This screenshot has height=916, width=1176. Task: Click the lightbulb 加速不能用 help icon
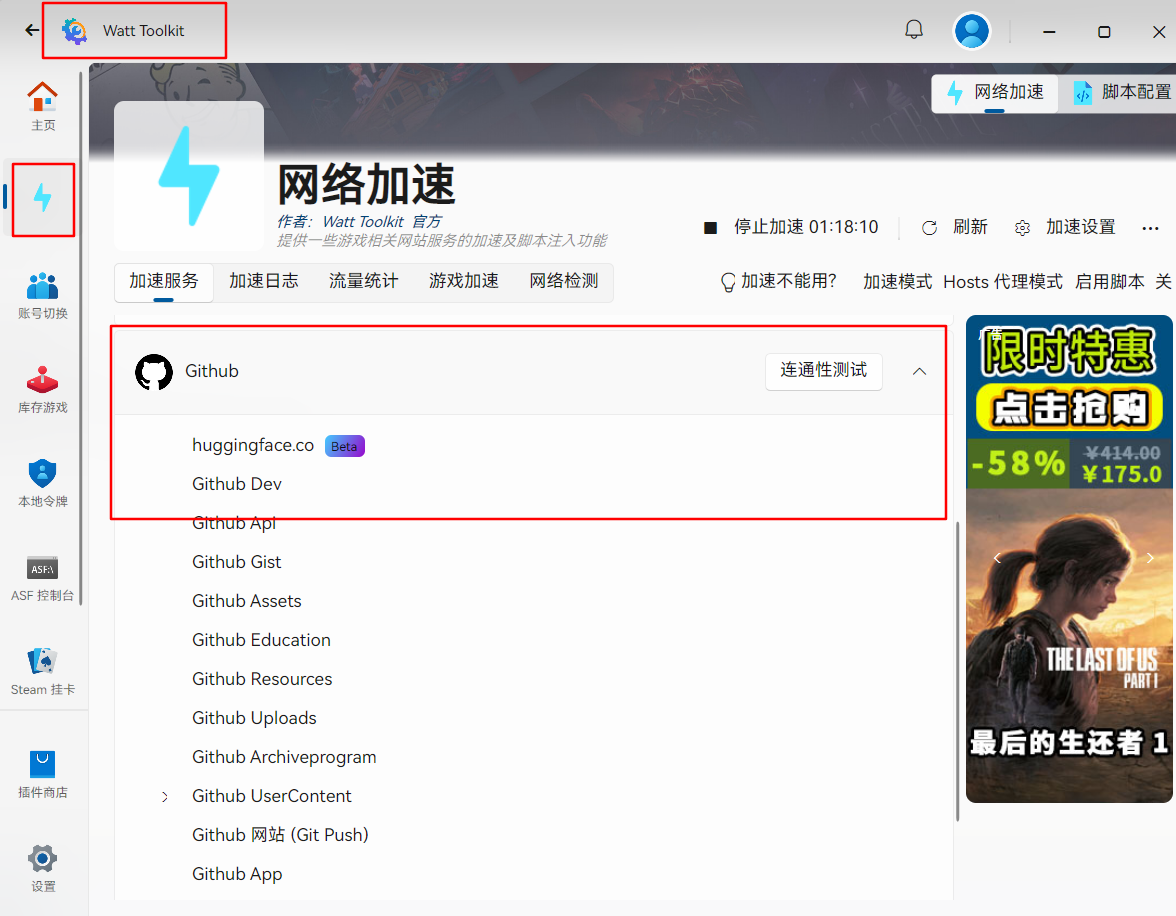tap(728, 282)
